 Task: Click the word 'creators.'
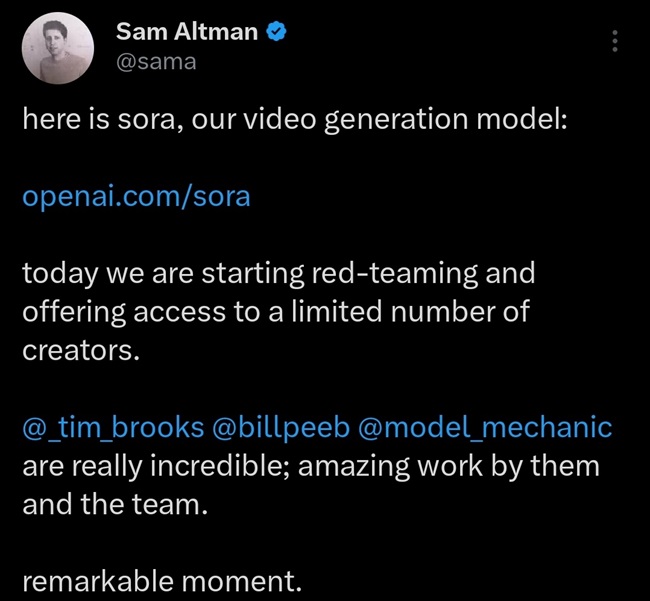point(77,350)
